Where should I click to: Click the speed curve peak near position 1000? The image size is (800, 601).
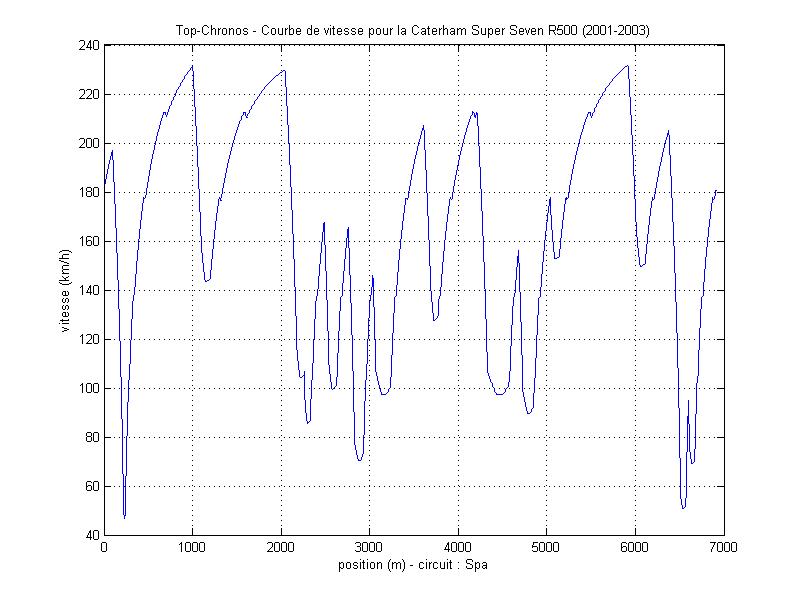pos(192,66)
